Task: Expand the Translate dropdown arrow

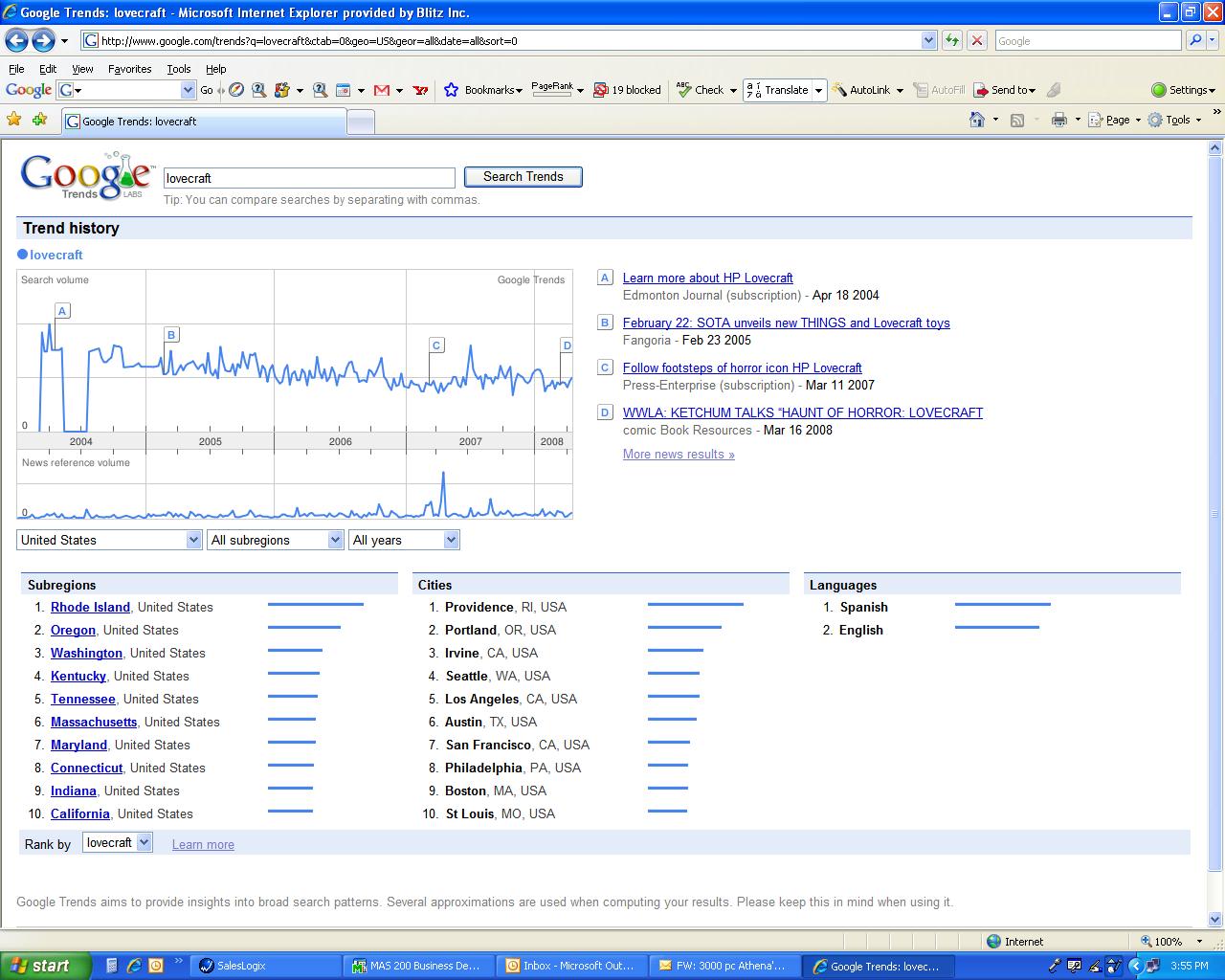Action: tap(818, 90)
